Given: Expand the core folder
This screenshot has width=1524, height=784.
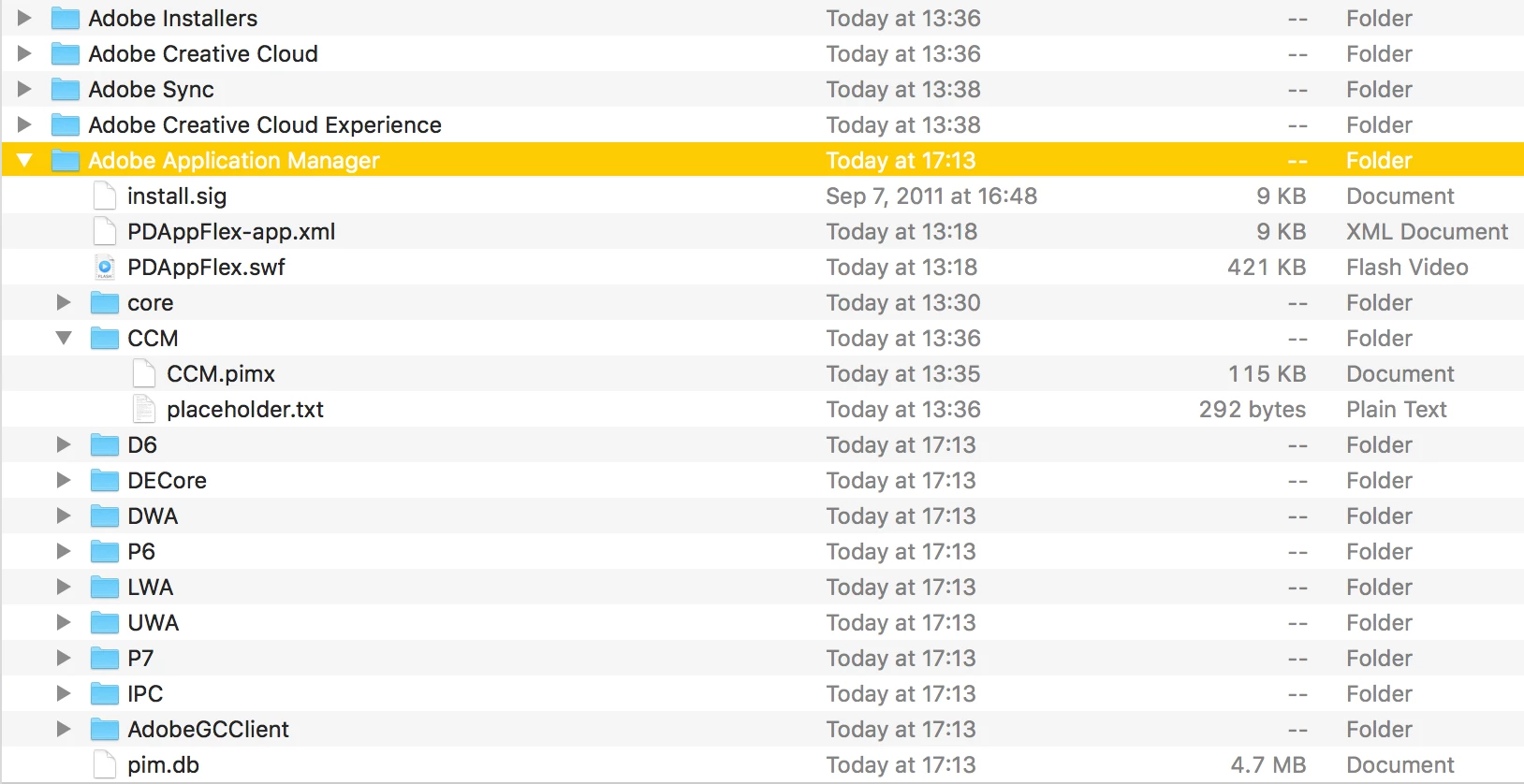Looking at the screenshot, I should click(64, 302).
